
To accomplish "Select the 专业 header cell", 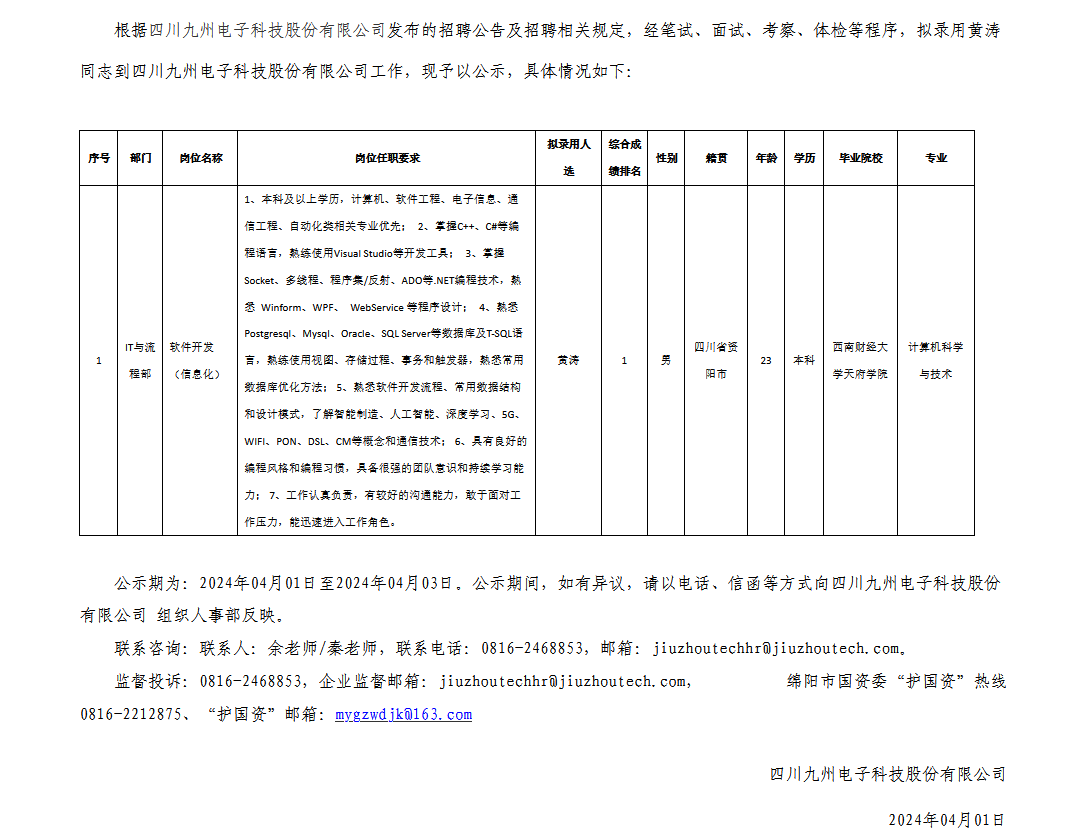I will click(x=935, y=158).
